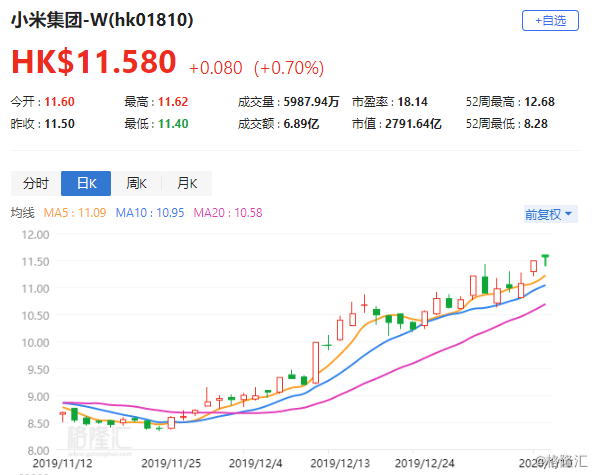The height and width of the screenshot is (475, 595).
Task: Click the tall red candlestick before 2019/12/13
Action: coord(316,362)
